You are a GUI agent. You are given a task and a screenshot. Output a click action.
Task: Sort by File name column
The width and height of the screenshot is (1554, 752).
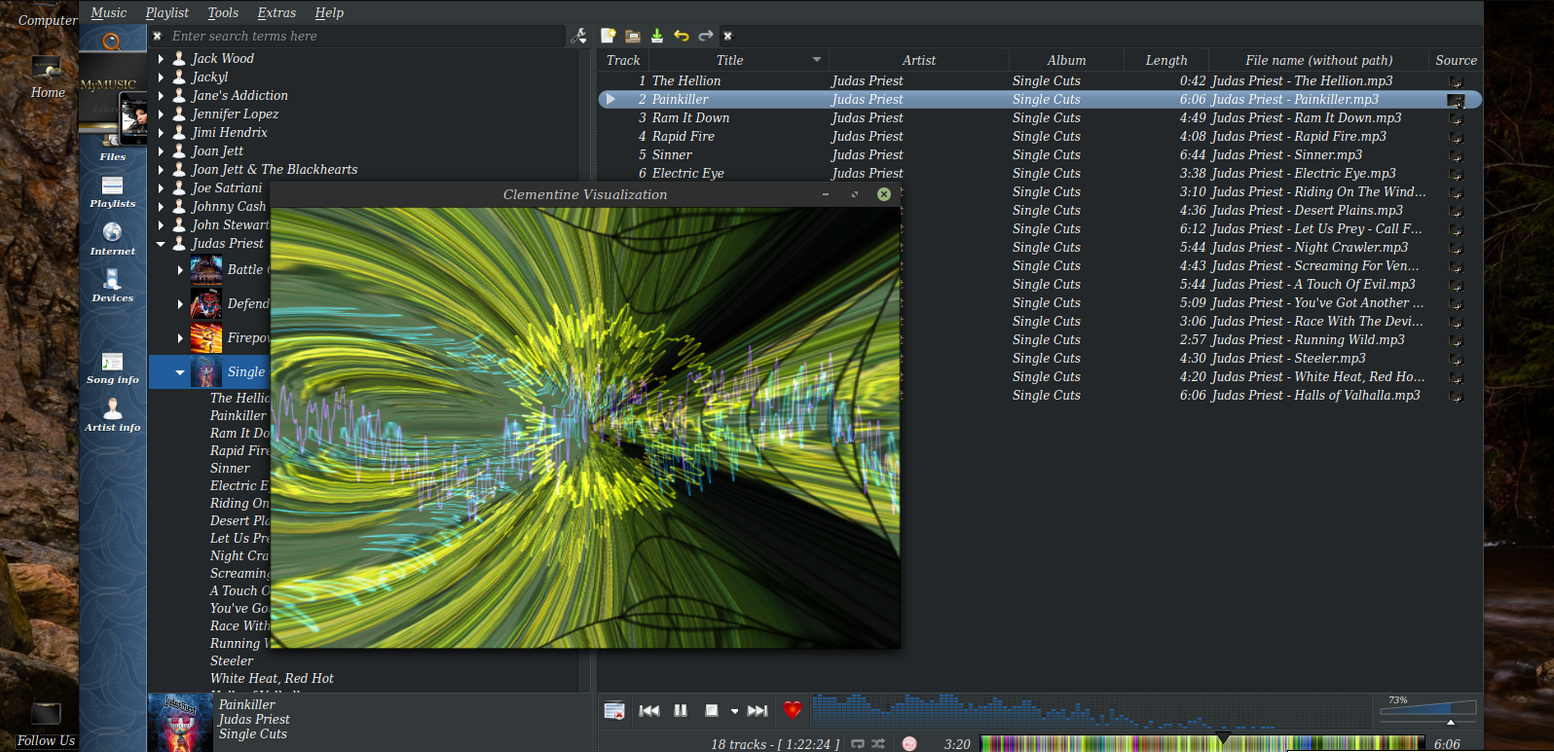tap(1319, 60)
